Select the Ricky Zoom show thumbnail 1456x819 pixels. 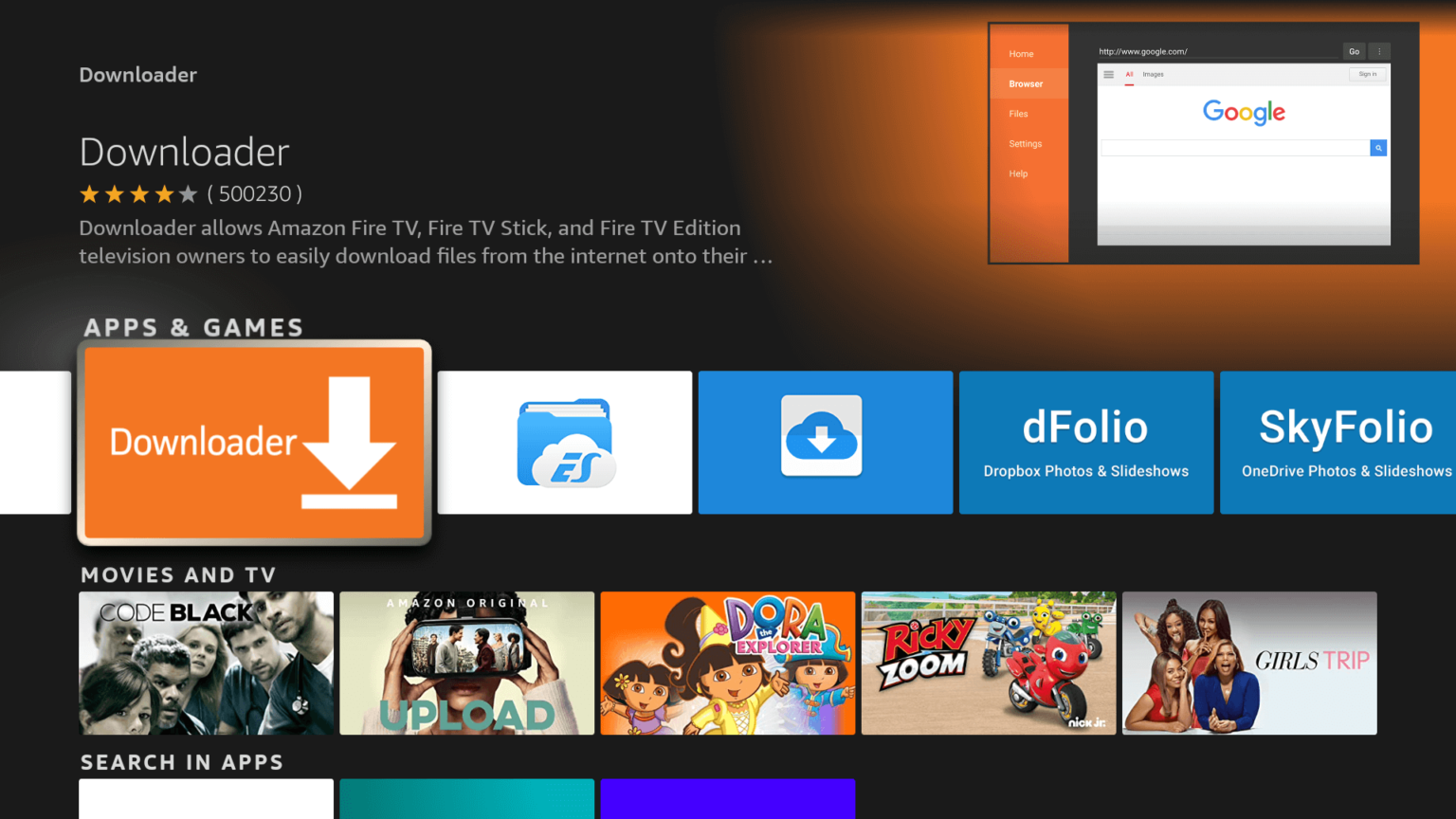[989, 664]
